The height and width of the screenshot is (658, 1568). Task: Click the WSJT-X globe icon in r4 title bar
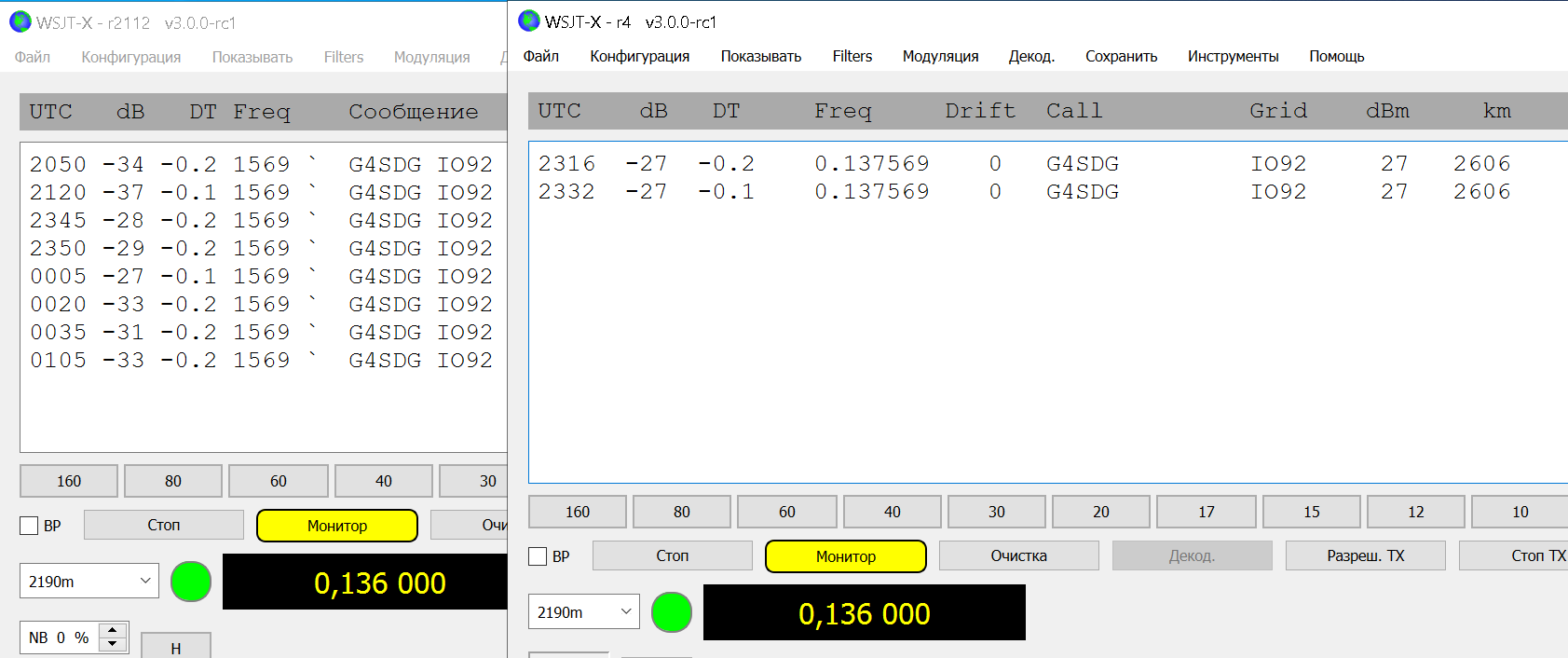coord(529,21)
